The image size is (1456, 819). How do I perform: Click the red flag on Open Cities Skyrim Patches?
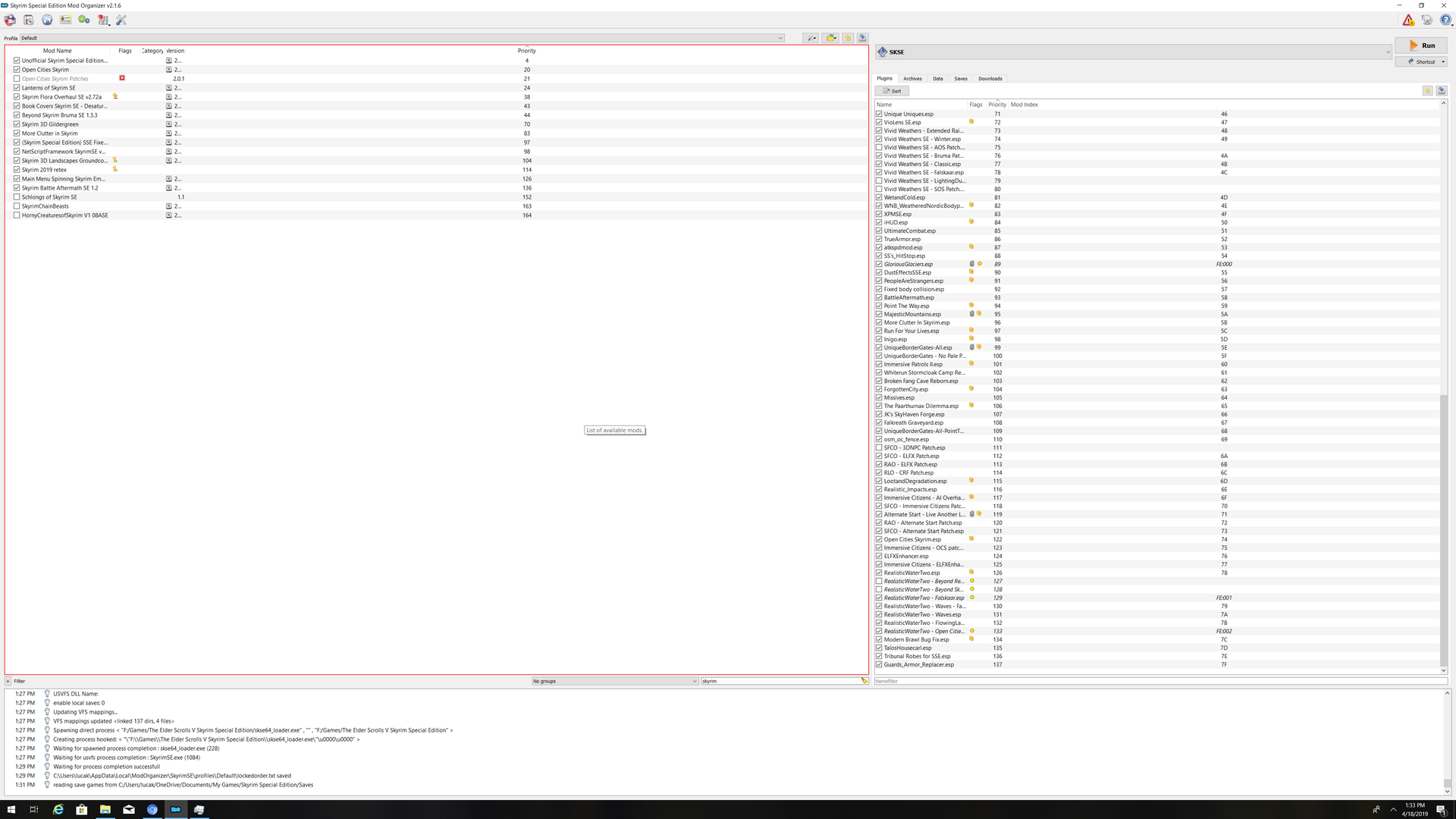[122, 78]
